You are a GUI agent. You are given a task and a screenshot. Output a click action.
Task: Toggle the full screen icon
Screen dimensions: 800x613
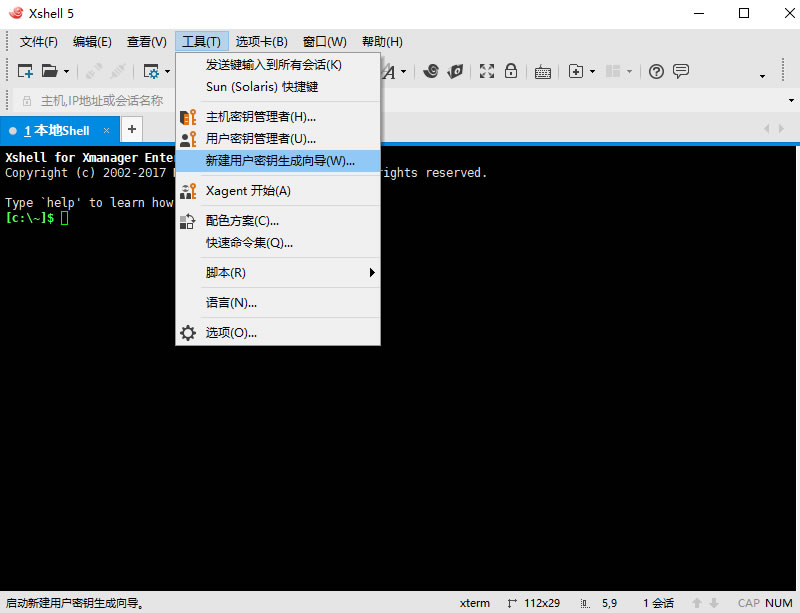[487, 71]
